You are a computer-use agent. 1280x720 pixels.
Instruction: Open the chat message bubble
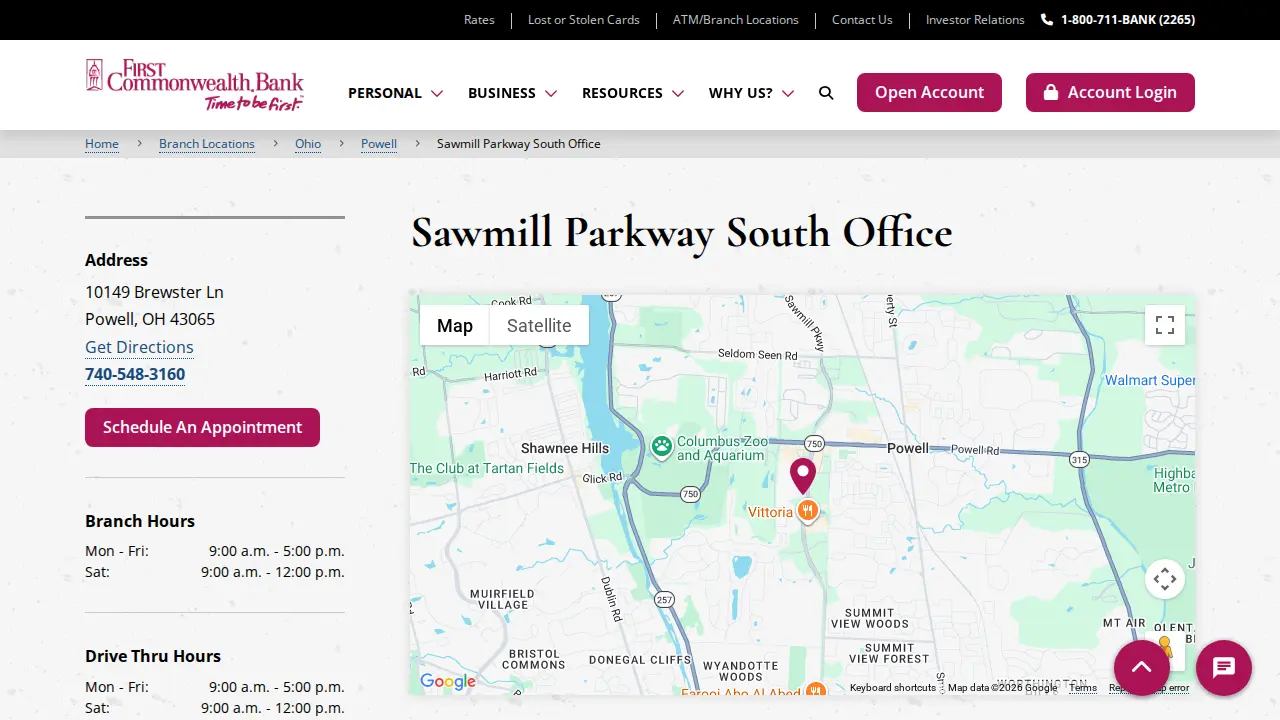1224,668
